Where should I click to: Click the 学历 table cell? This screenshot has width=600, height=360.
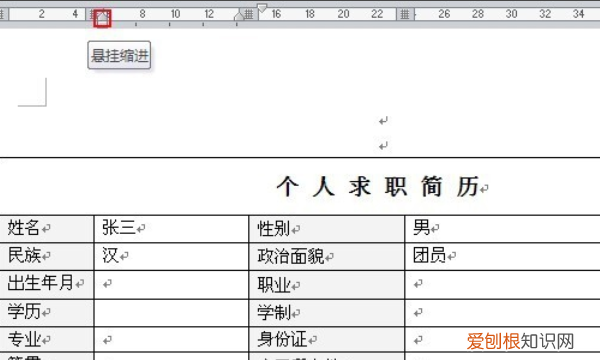(47, 313)
